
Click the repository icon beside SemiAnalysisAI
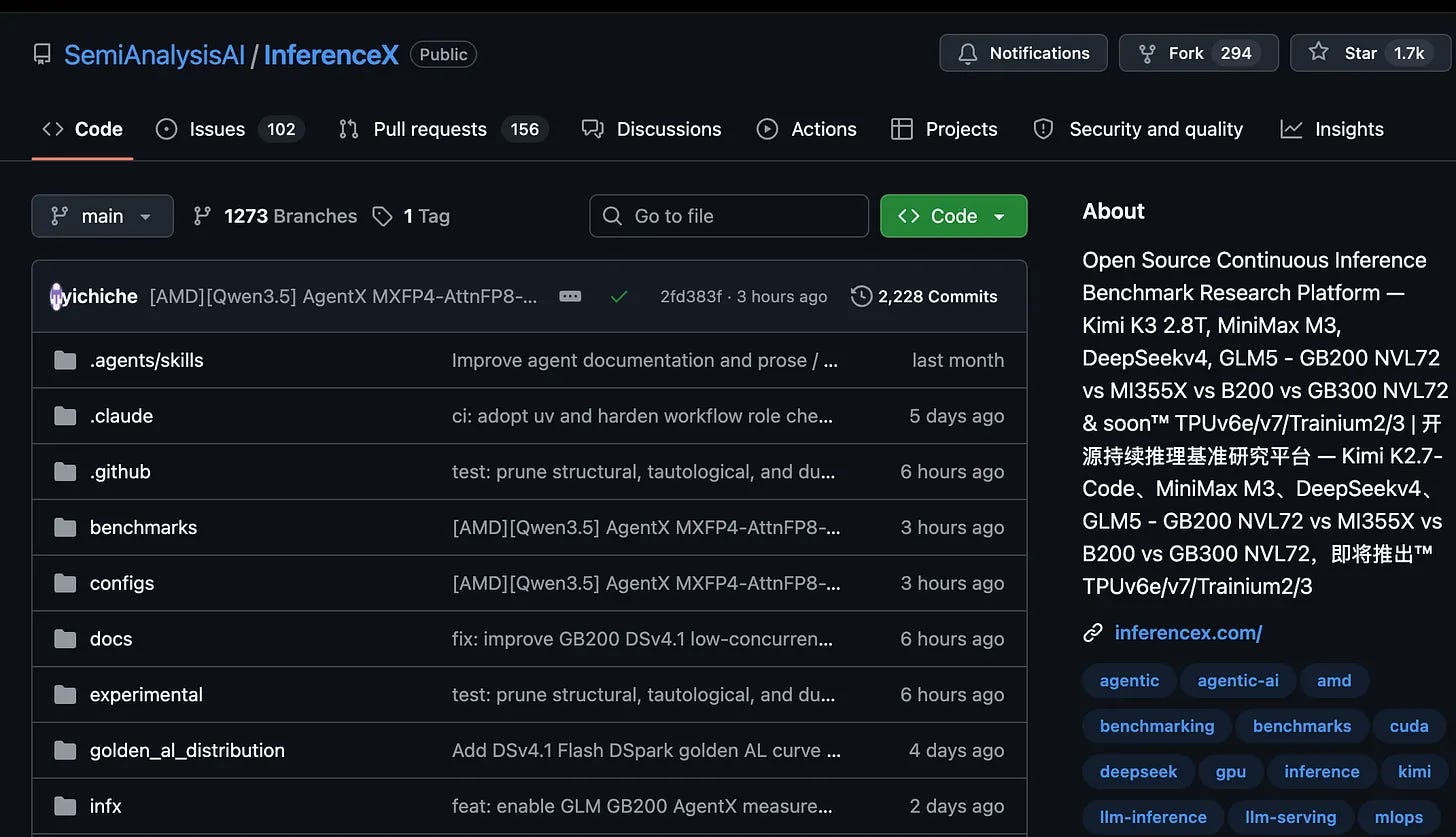click(42, 54)
